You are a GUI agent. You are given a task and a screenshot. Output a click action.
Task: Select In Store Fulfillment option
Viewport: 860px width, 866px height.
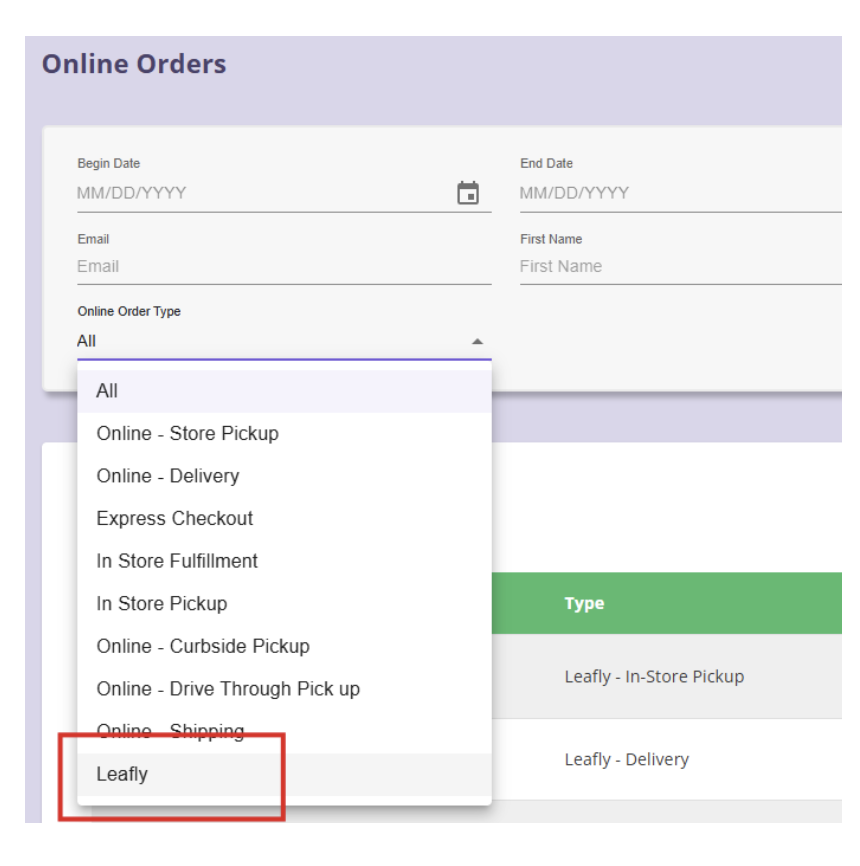177,561
